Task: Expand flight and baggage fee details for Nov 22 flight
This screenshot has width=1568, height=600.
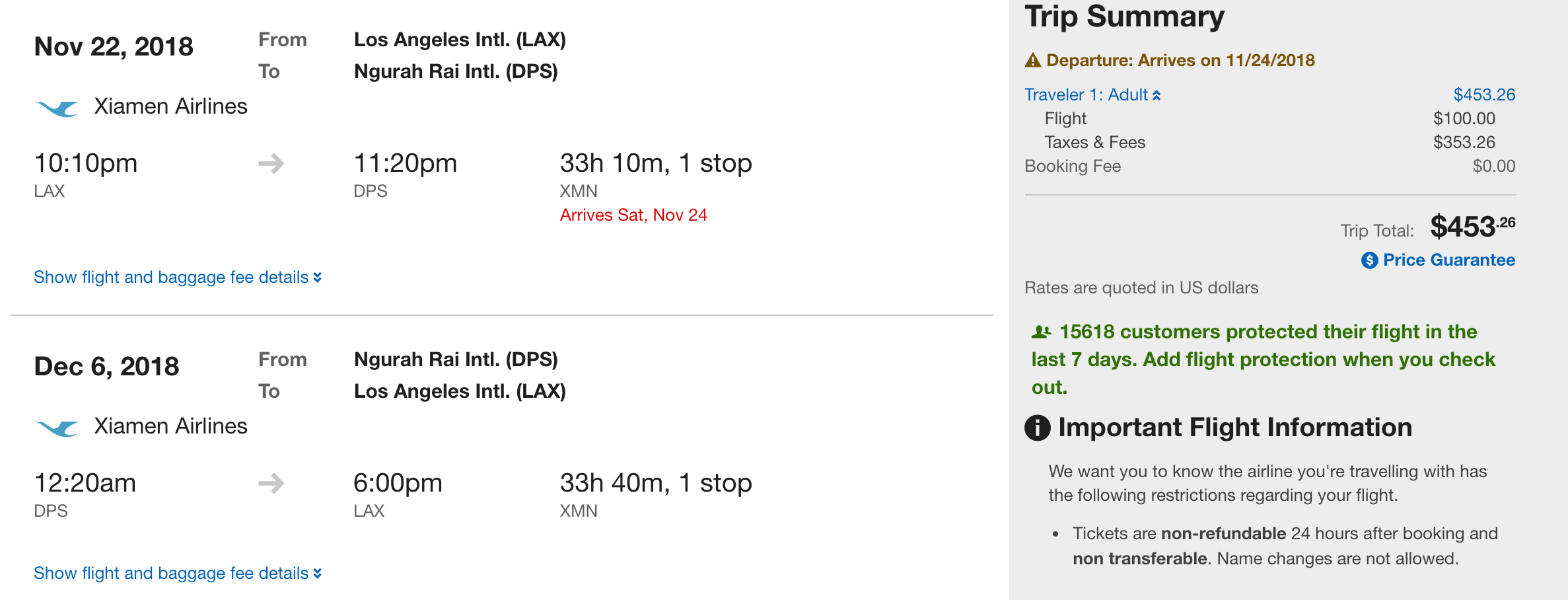Action: (x=178, y=278)
